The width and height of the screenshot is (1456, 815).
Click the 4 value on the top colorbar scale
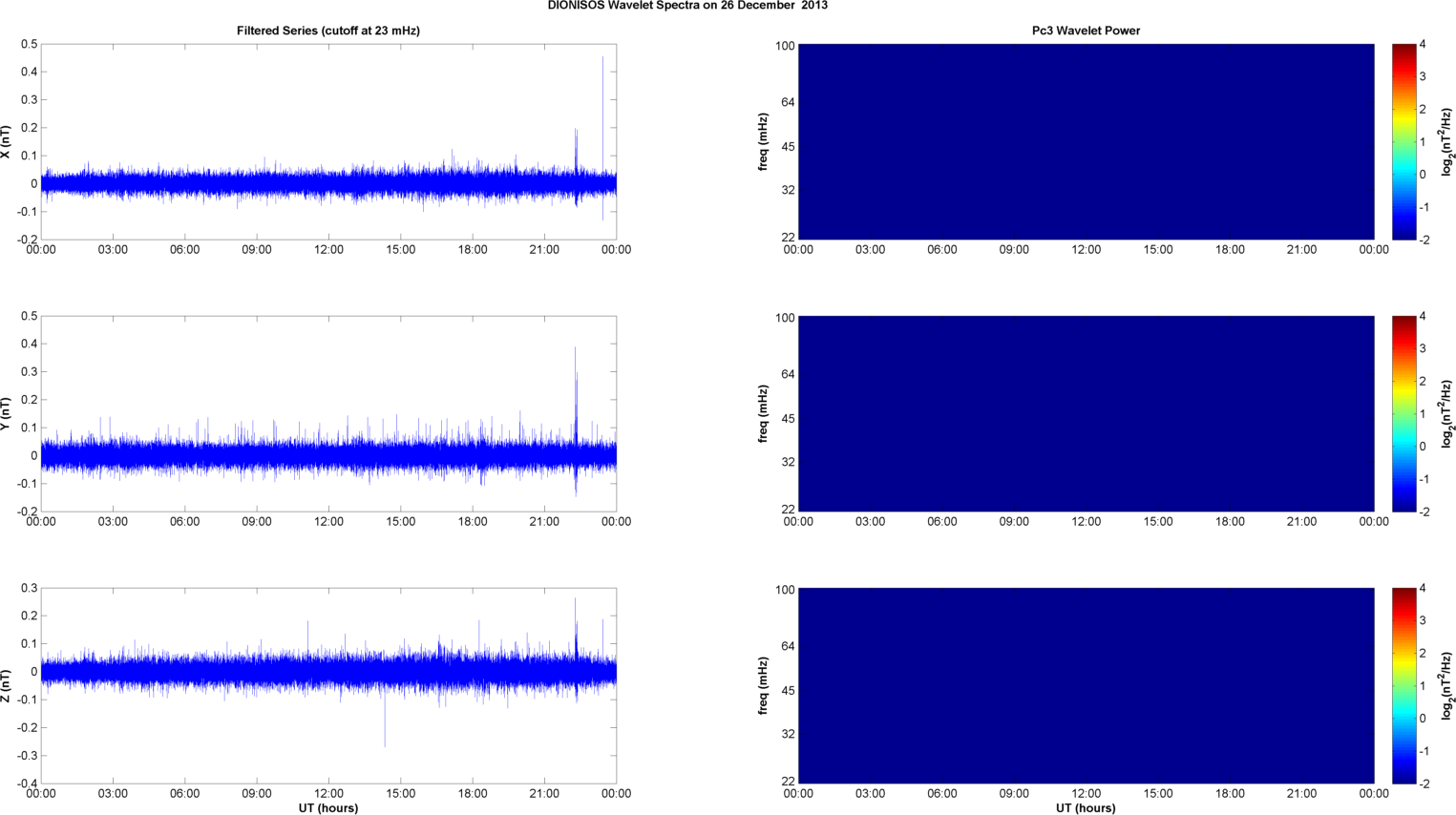[1423, 44]
